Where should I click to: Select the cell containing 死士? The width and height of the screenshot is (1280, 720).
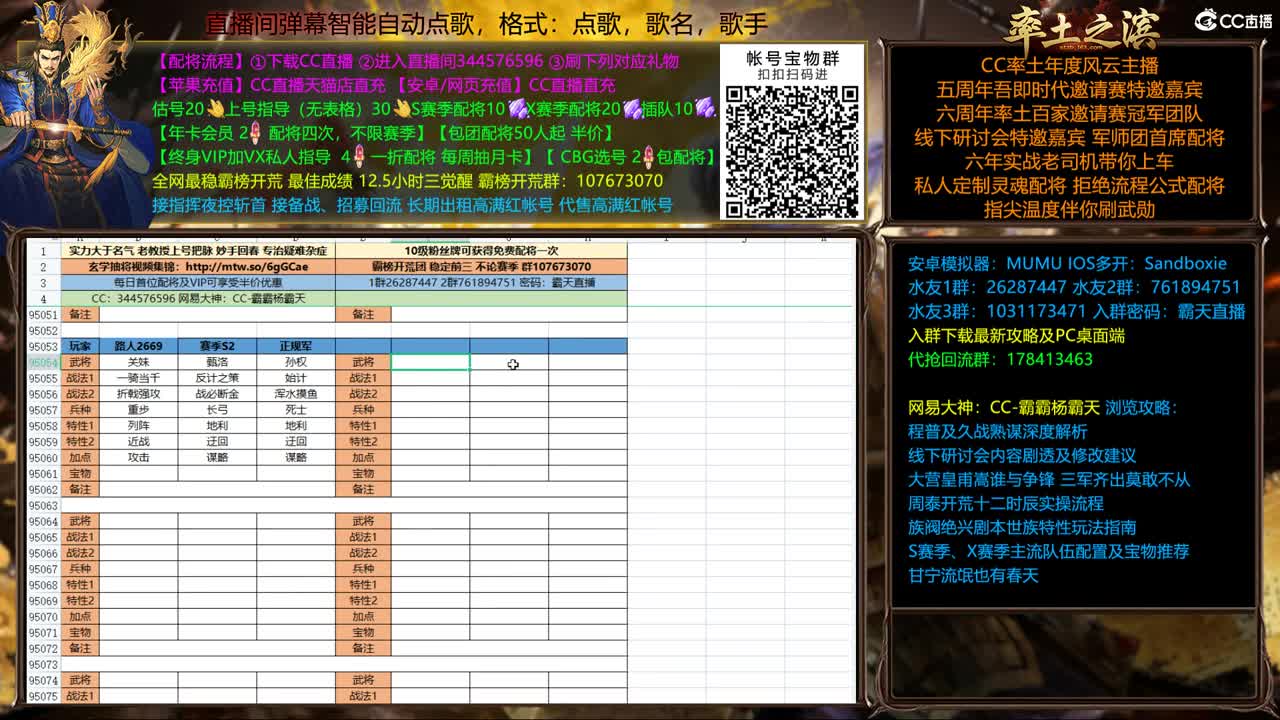tap(296, 410)
